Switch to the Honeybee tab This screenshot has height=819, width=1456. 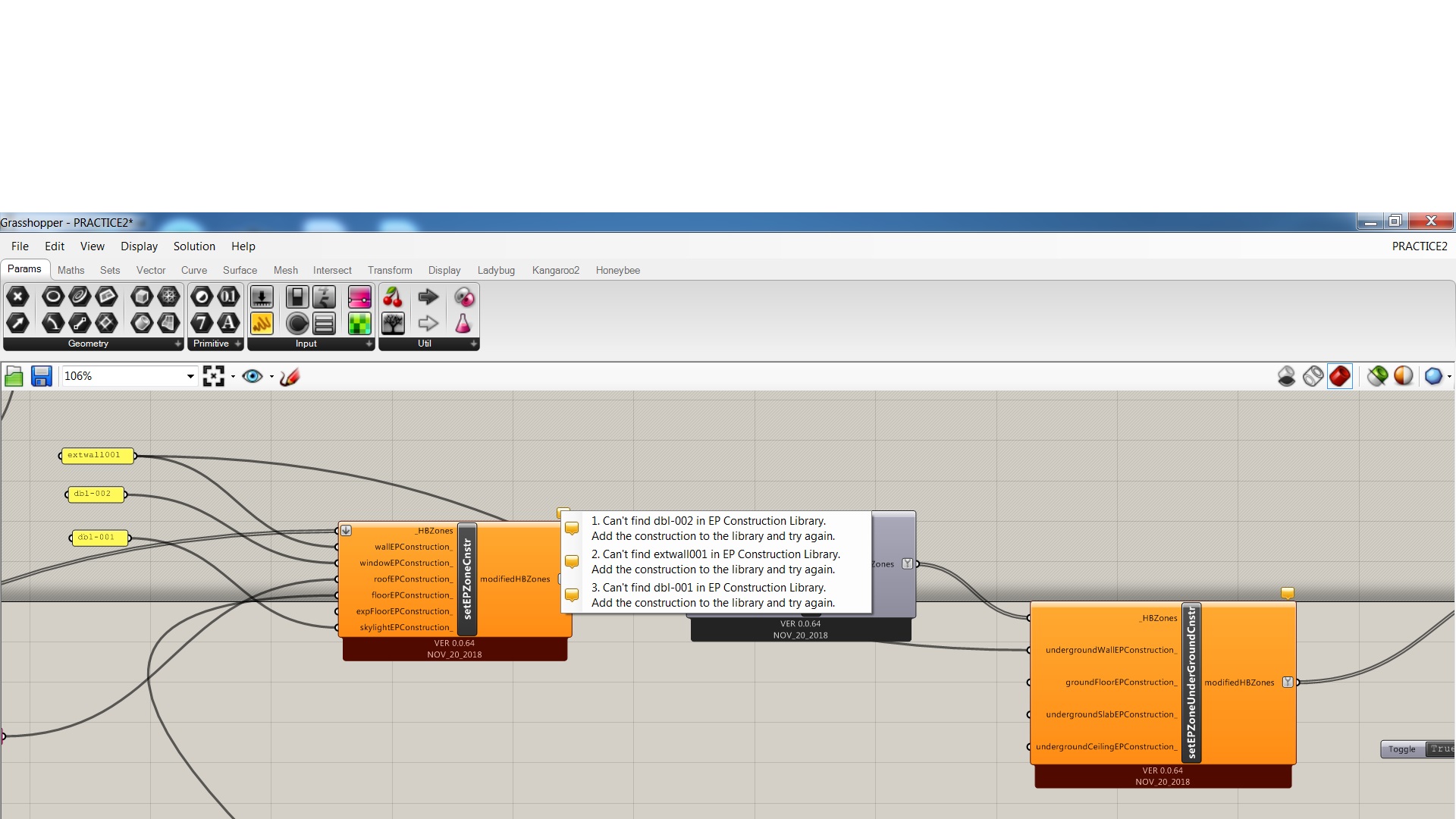[x=618, y=270]
